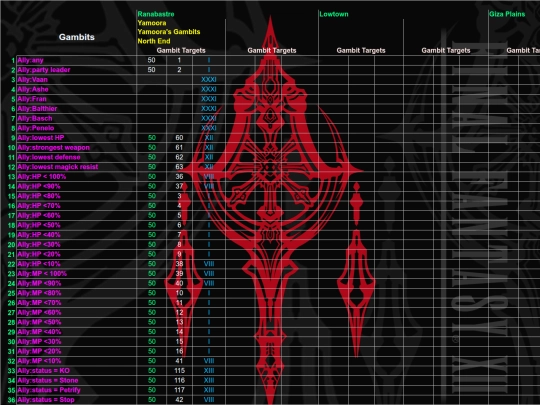Viewport: 540px width, 405px height.
Task: Click the value 62 in lowest defense row
Action: (179, 157)
